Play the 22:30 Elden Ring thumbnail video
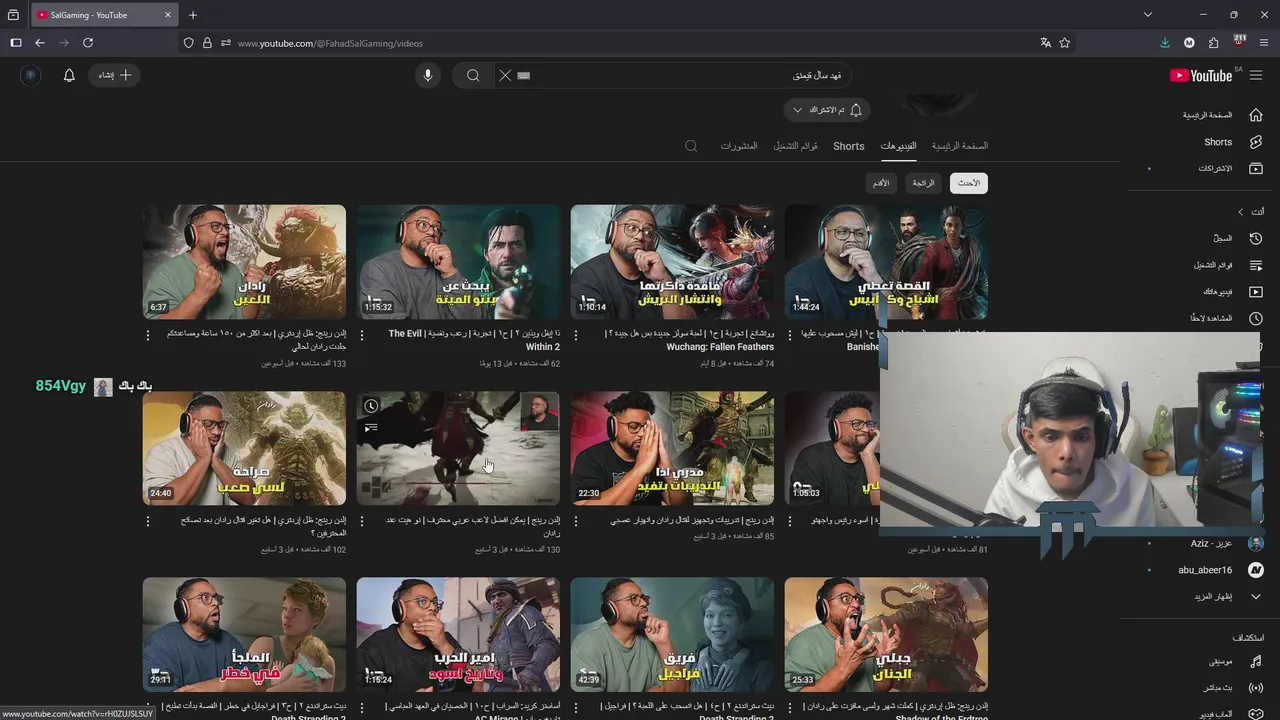 pos(672,448)
